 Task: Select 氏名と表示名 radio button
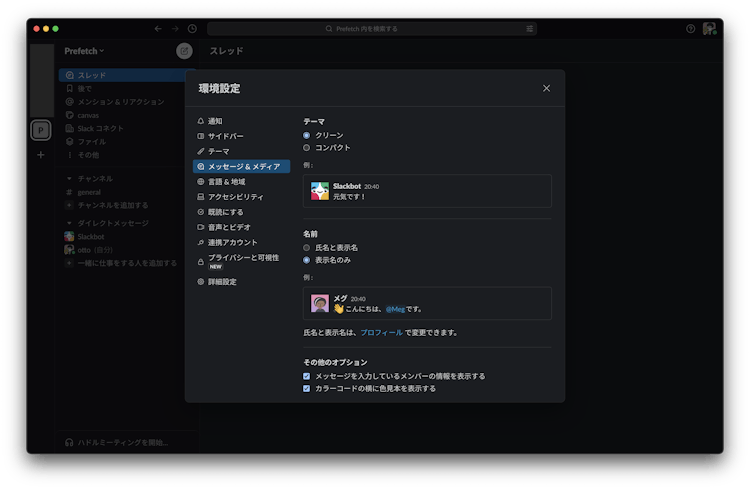(307, 248)
